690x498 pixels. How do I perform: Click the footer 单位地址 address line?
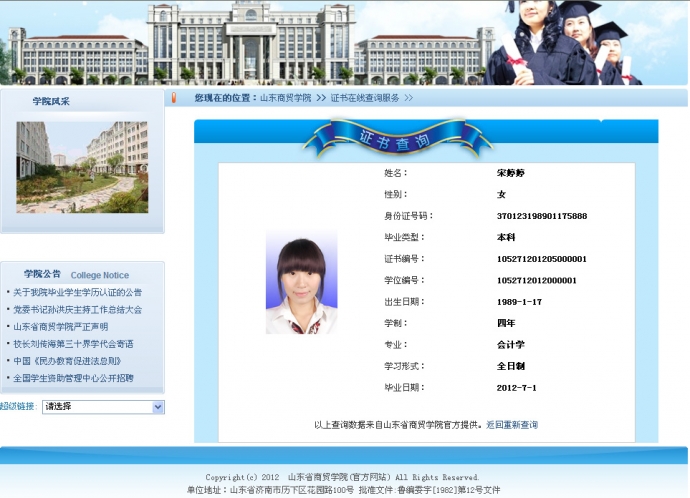(344, 490)
